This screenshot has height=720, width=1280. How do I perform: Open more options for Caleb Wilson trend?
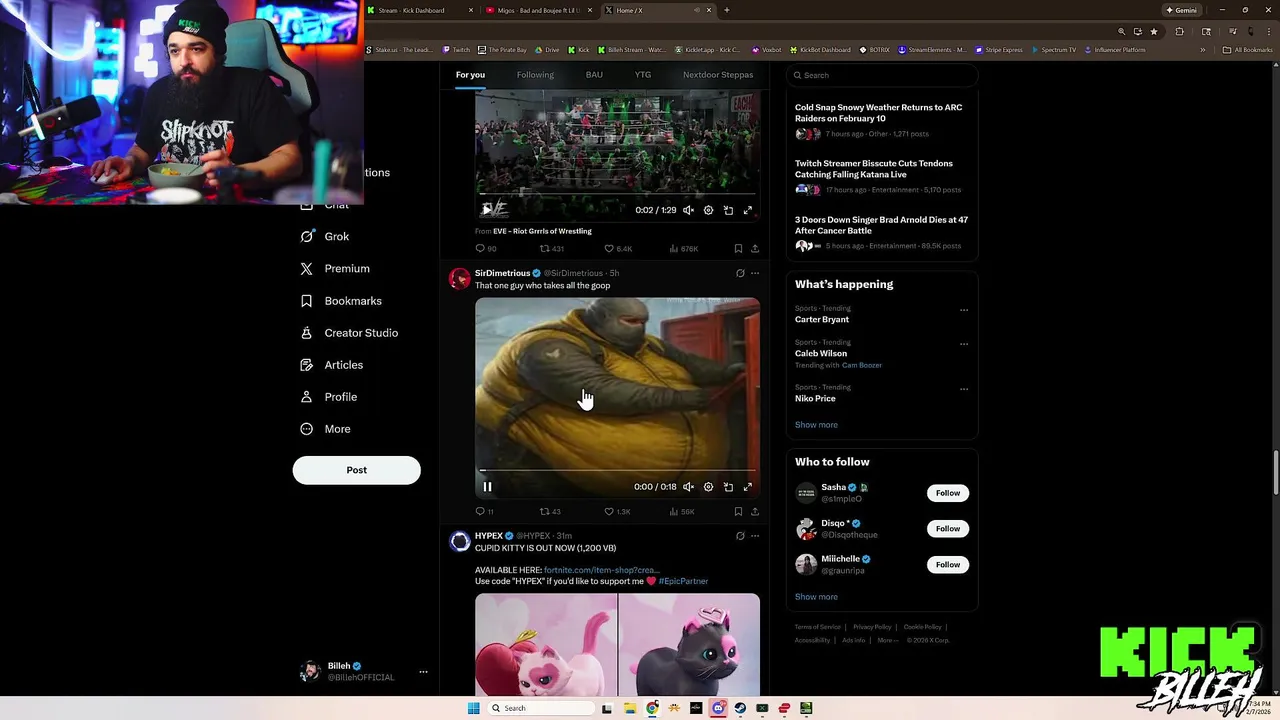point(964,344)
